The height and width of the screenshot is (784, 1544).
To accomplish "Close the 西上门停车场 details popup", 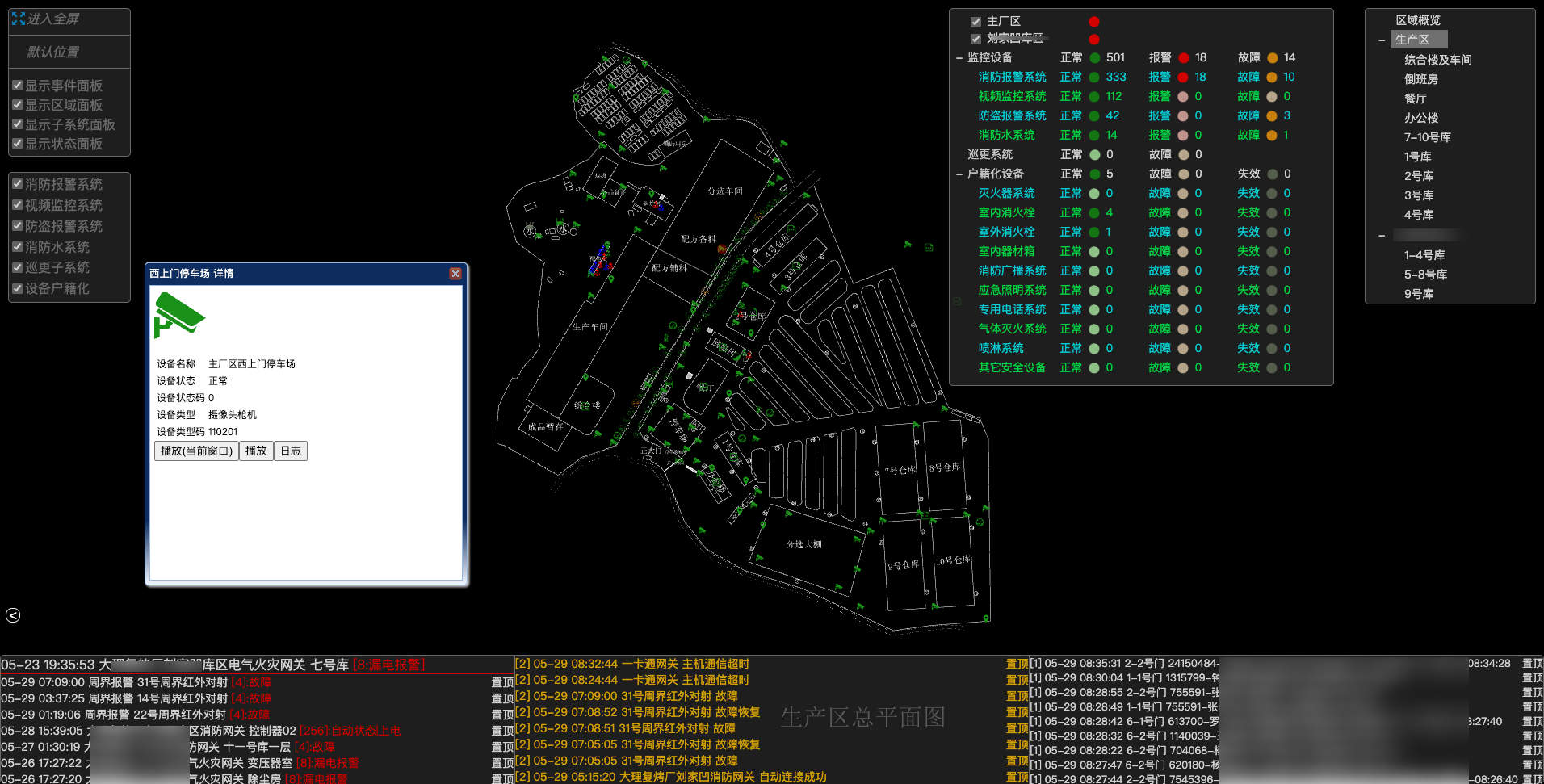I will click(455, 274).
